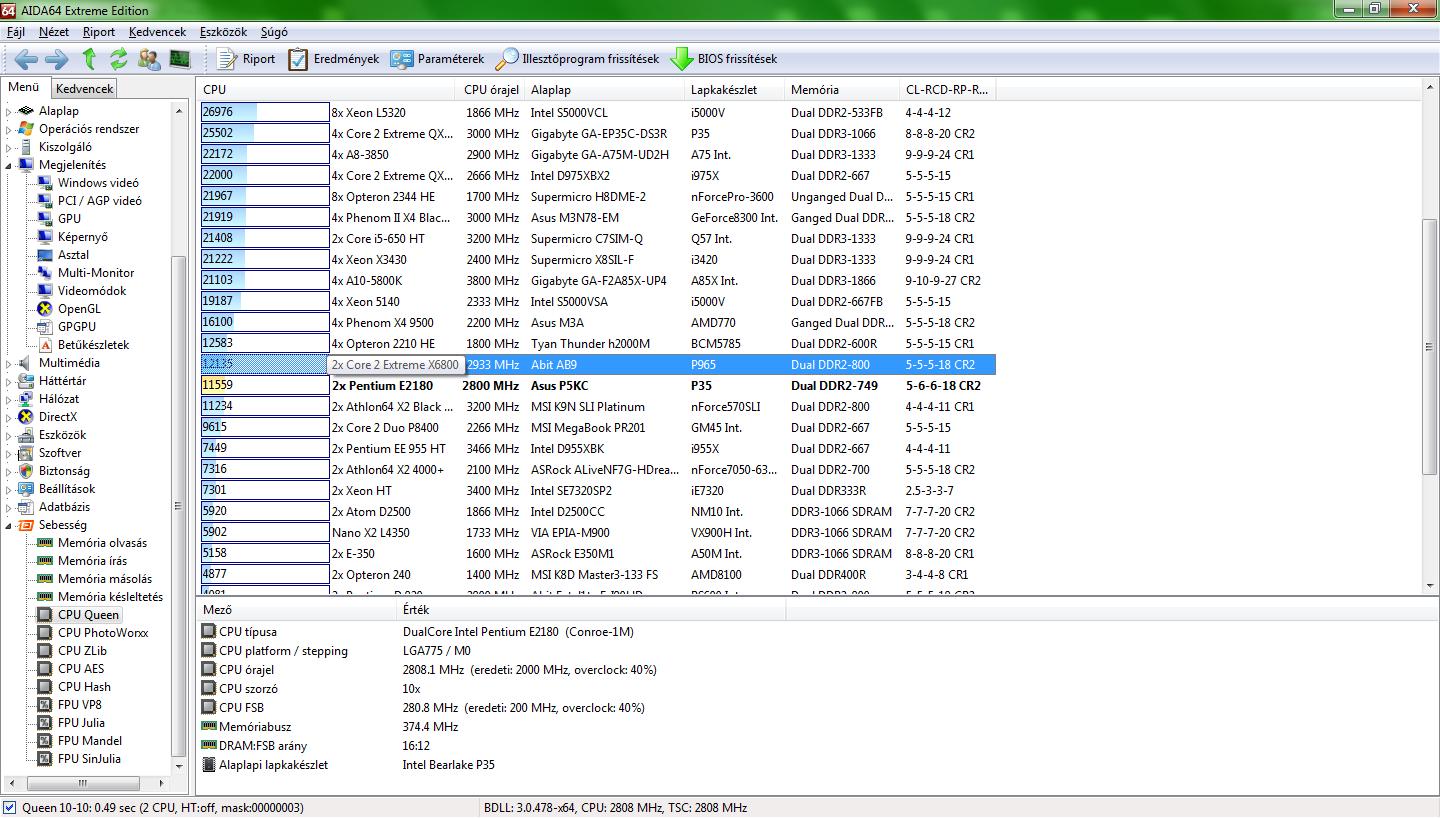Screen dimensions: 1440x818
Task: Click the 26976 score bar
Action: (265, 112)
